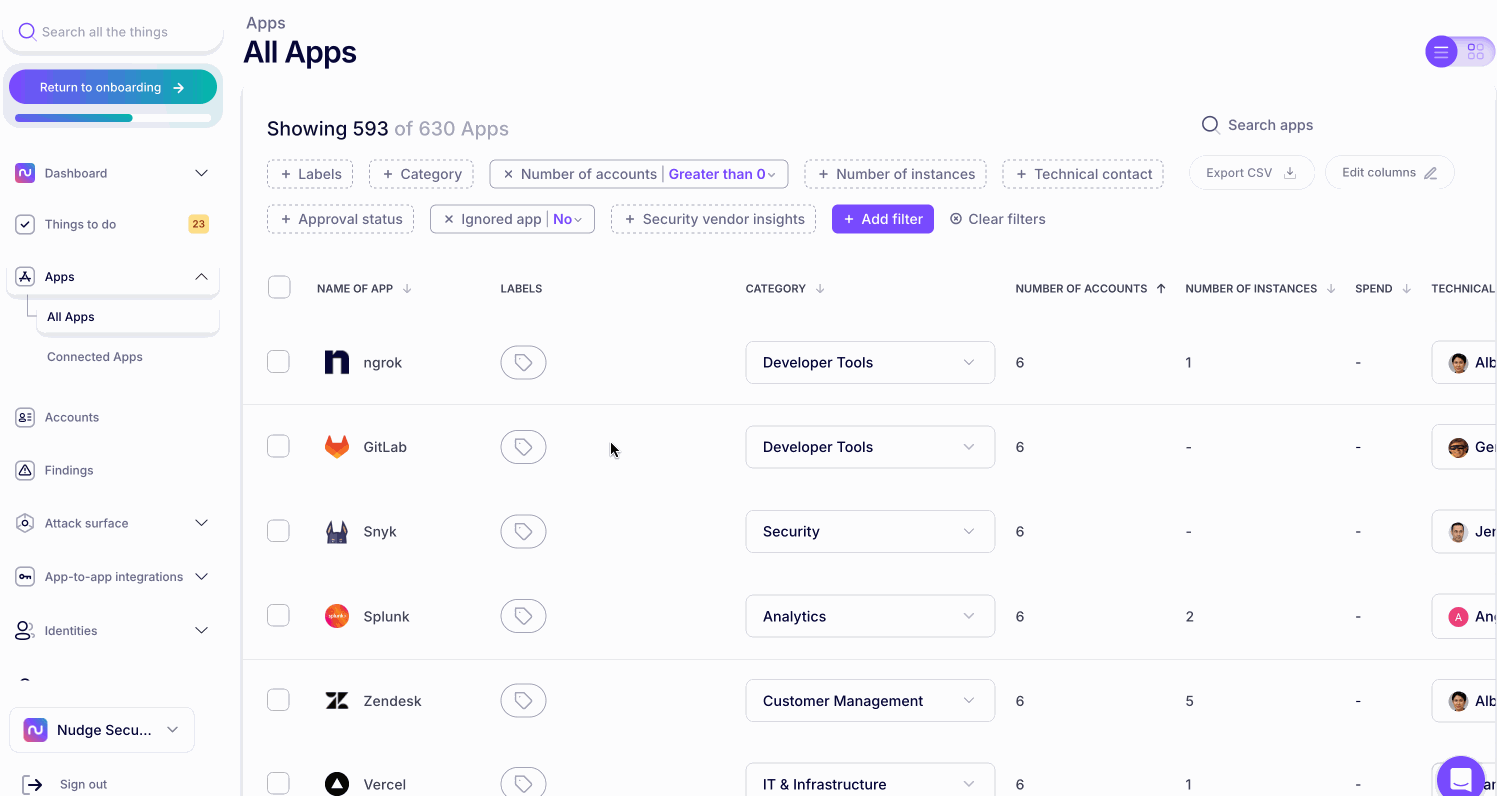Switch to grid view icon

[x=1475, y=52]
